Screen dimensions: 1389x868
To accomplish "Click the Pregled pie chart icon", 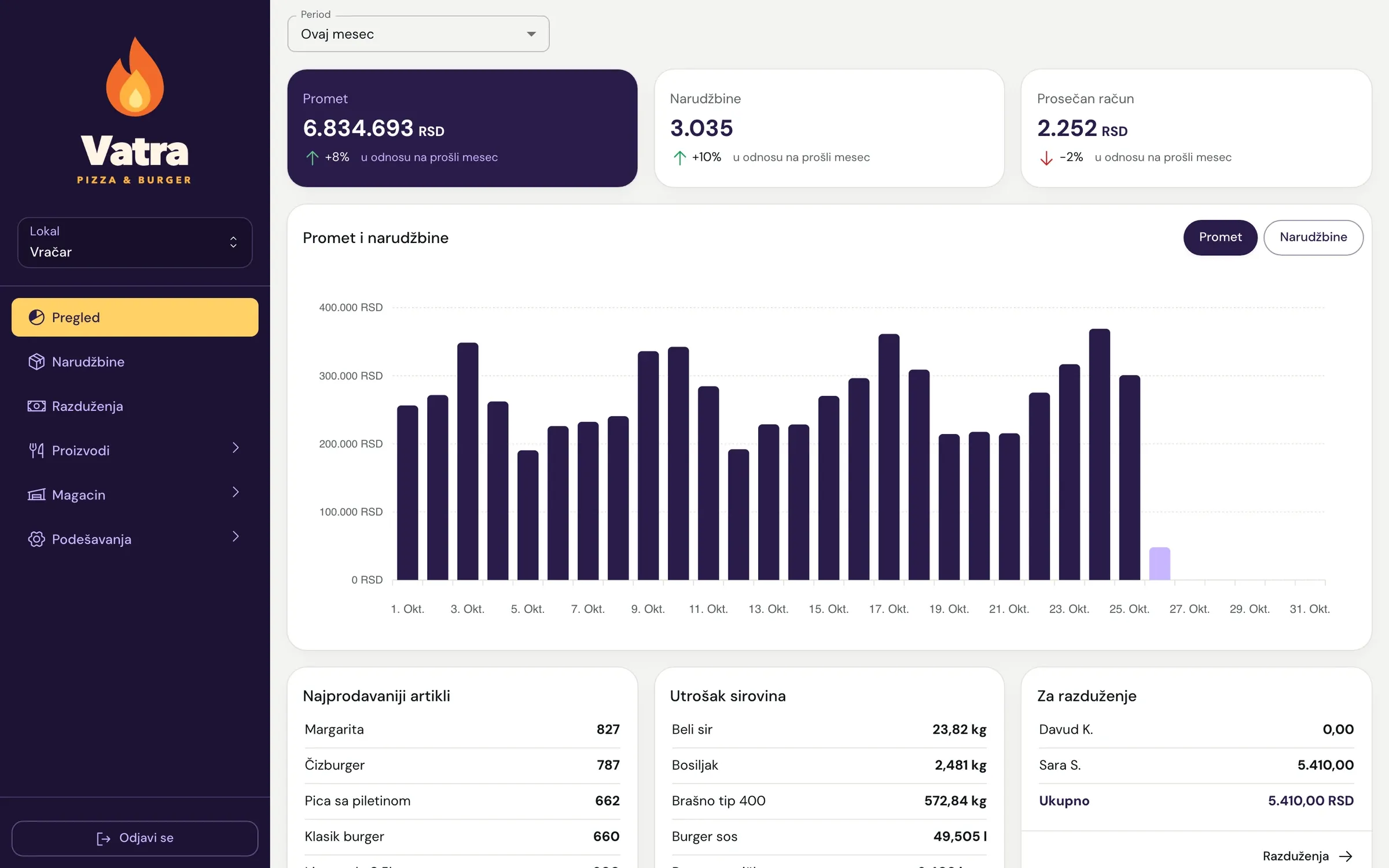I will point(36,317).
